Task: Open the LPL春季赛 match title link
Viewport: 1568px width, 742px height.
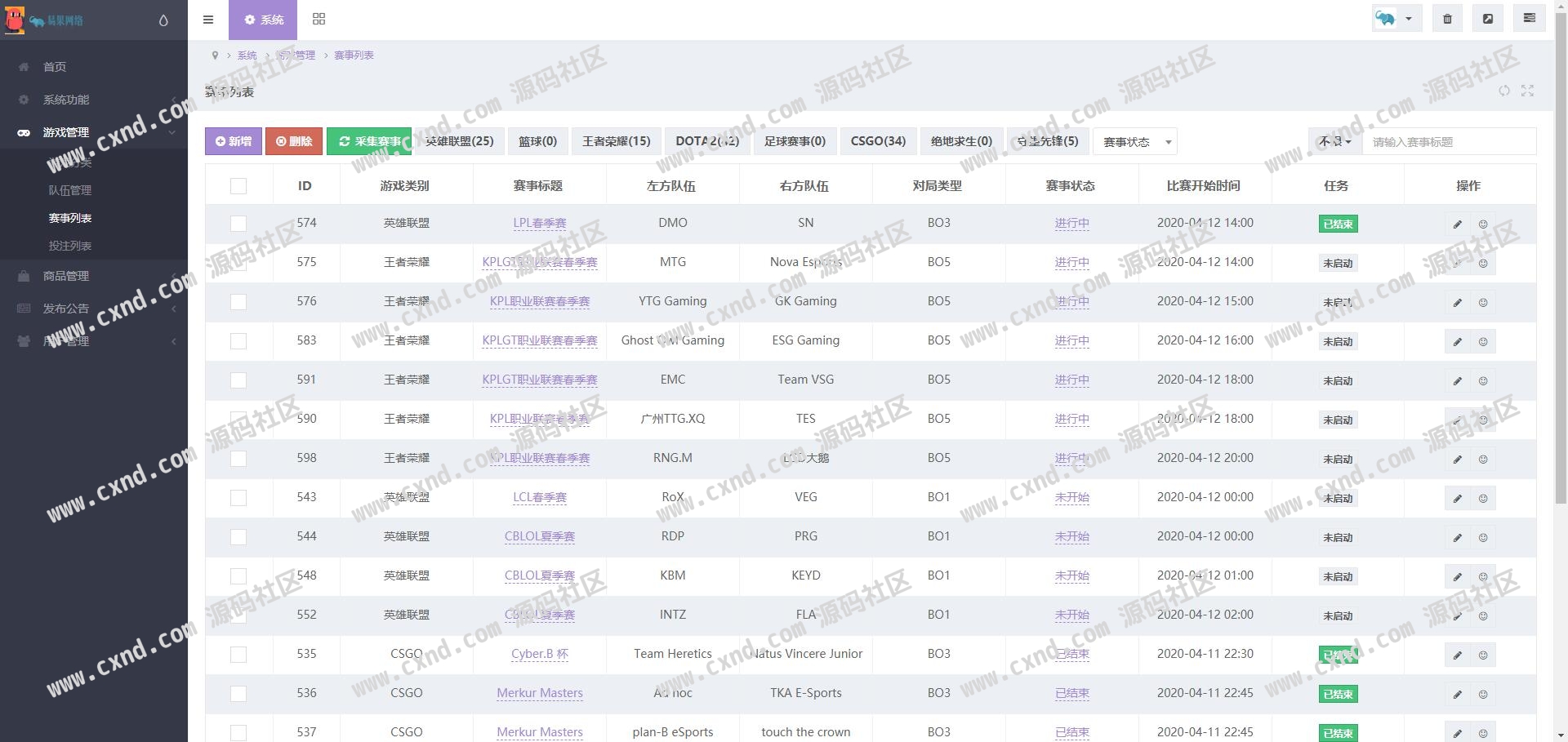Action: (540, 223)
